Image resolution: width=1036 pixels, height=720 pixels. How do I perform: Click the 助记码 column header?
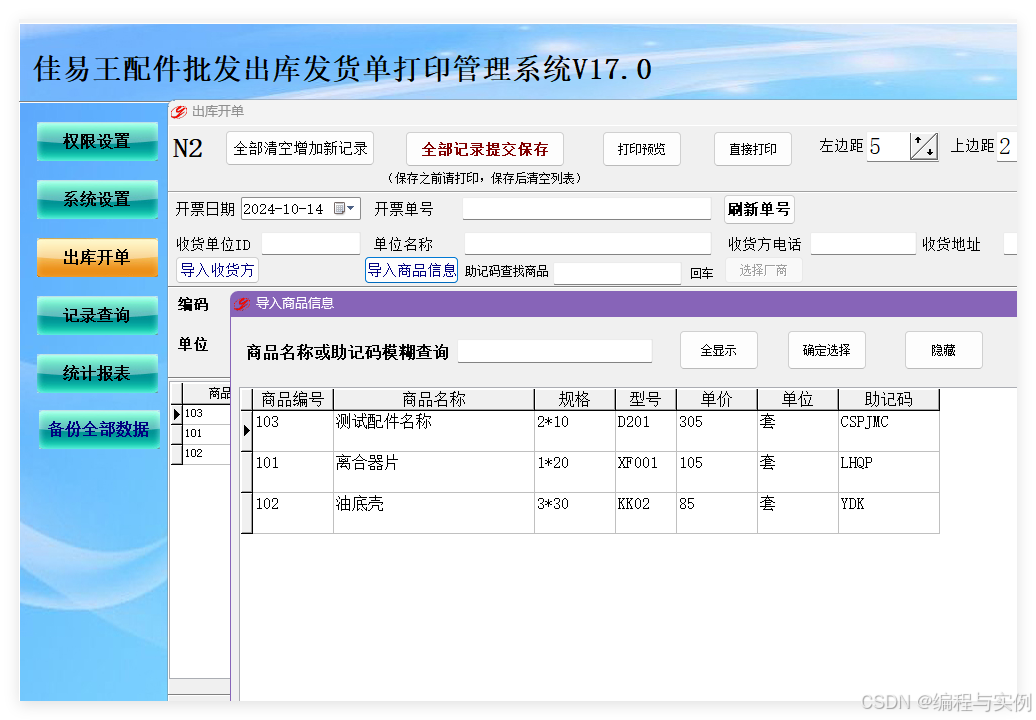(x=889, y=400)
